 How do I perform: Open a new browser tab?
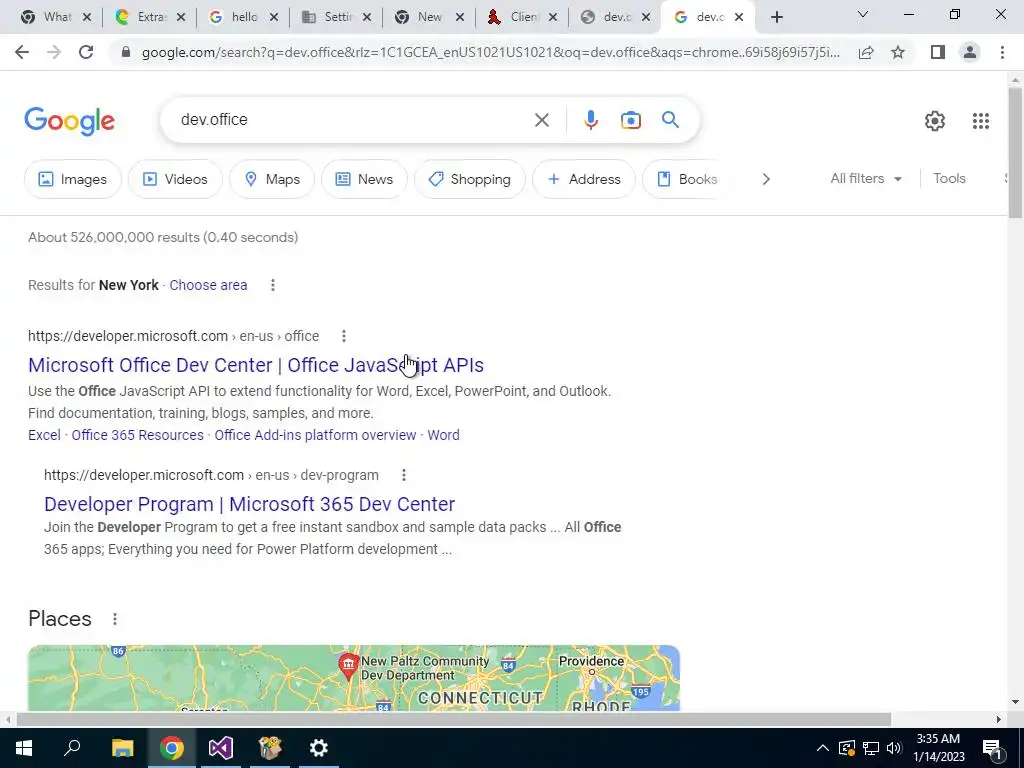pos(776,18)
